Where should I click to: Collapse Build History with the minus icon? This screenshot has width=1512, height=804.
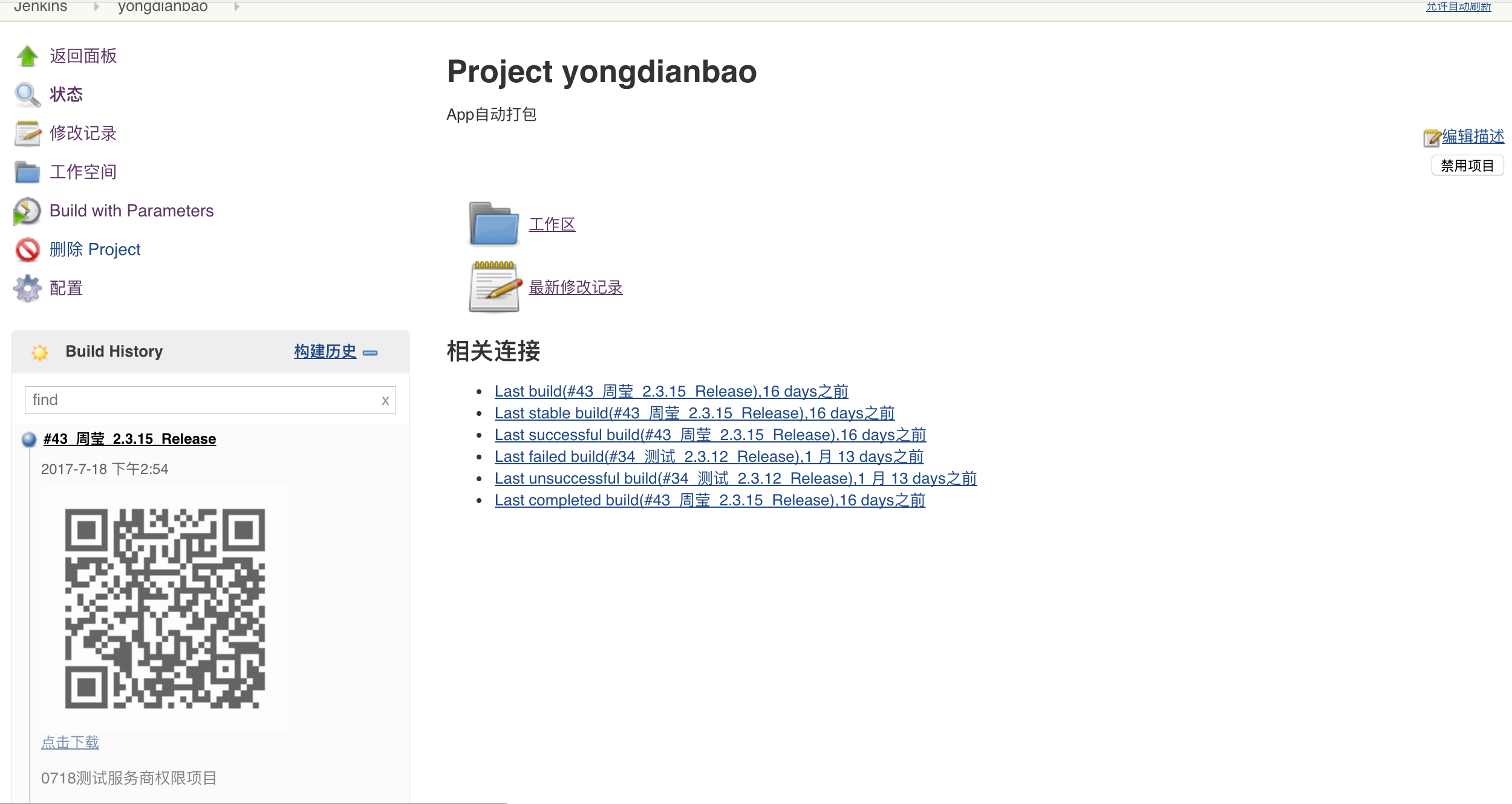click(370, 352)
